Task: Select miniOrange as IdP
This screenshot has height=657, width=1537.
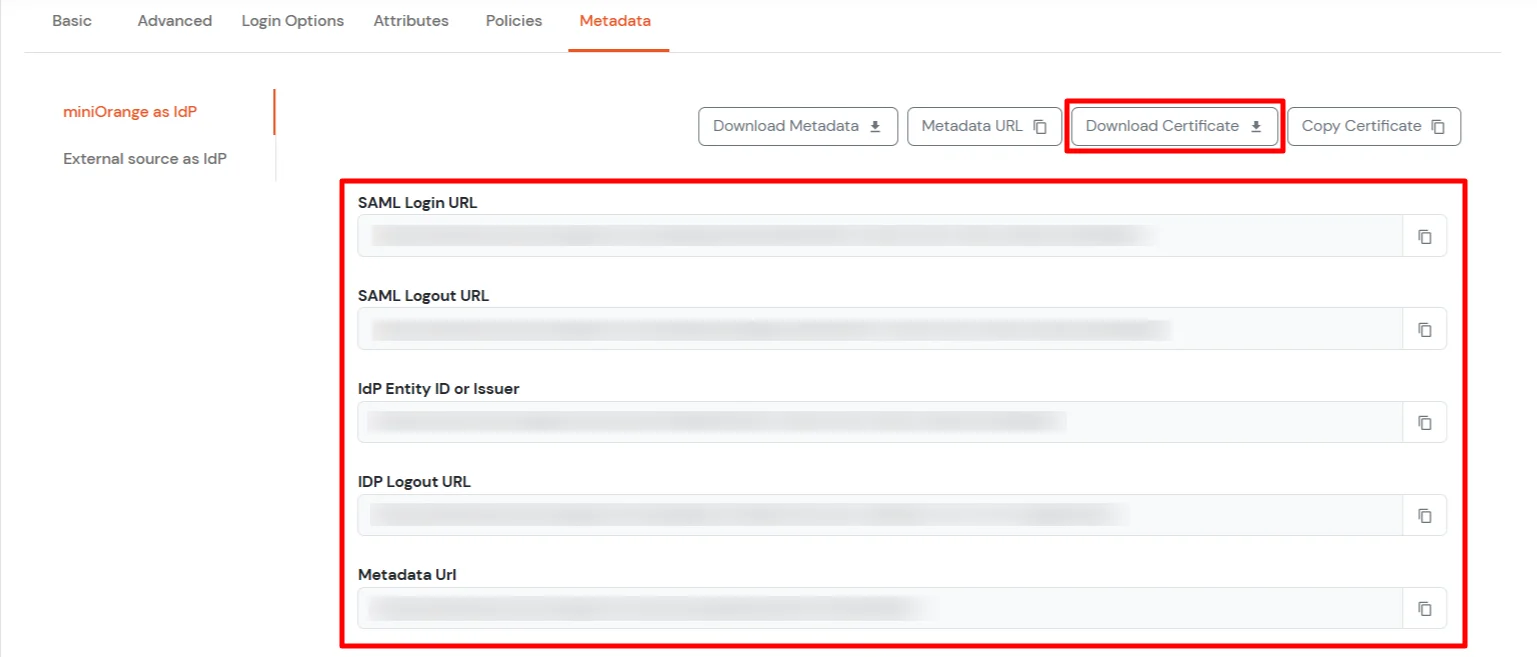Action: [130, 111]
